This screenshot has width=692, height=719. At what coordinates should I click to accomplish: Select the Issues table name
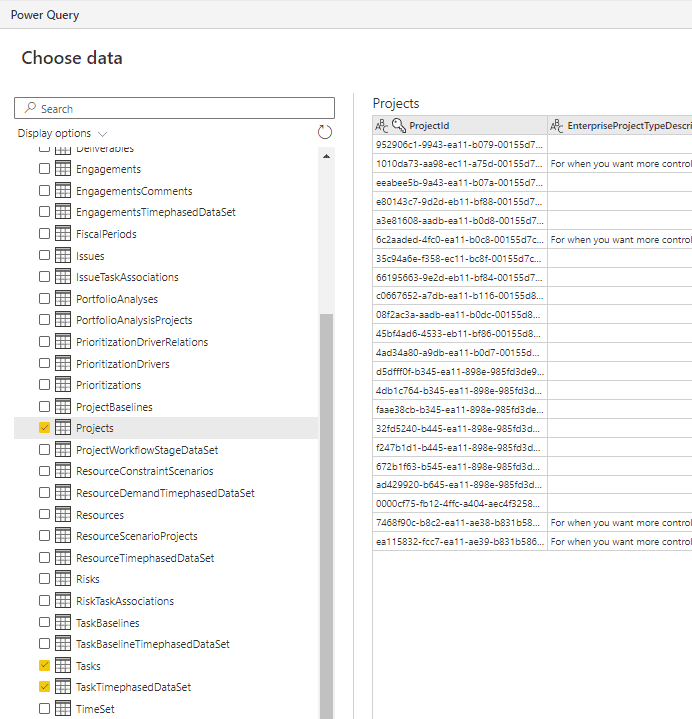[x=90, y=256]
